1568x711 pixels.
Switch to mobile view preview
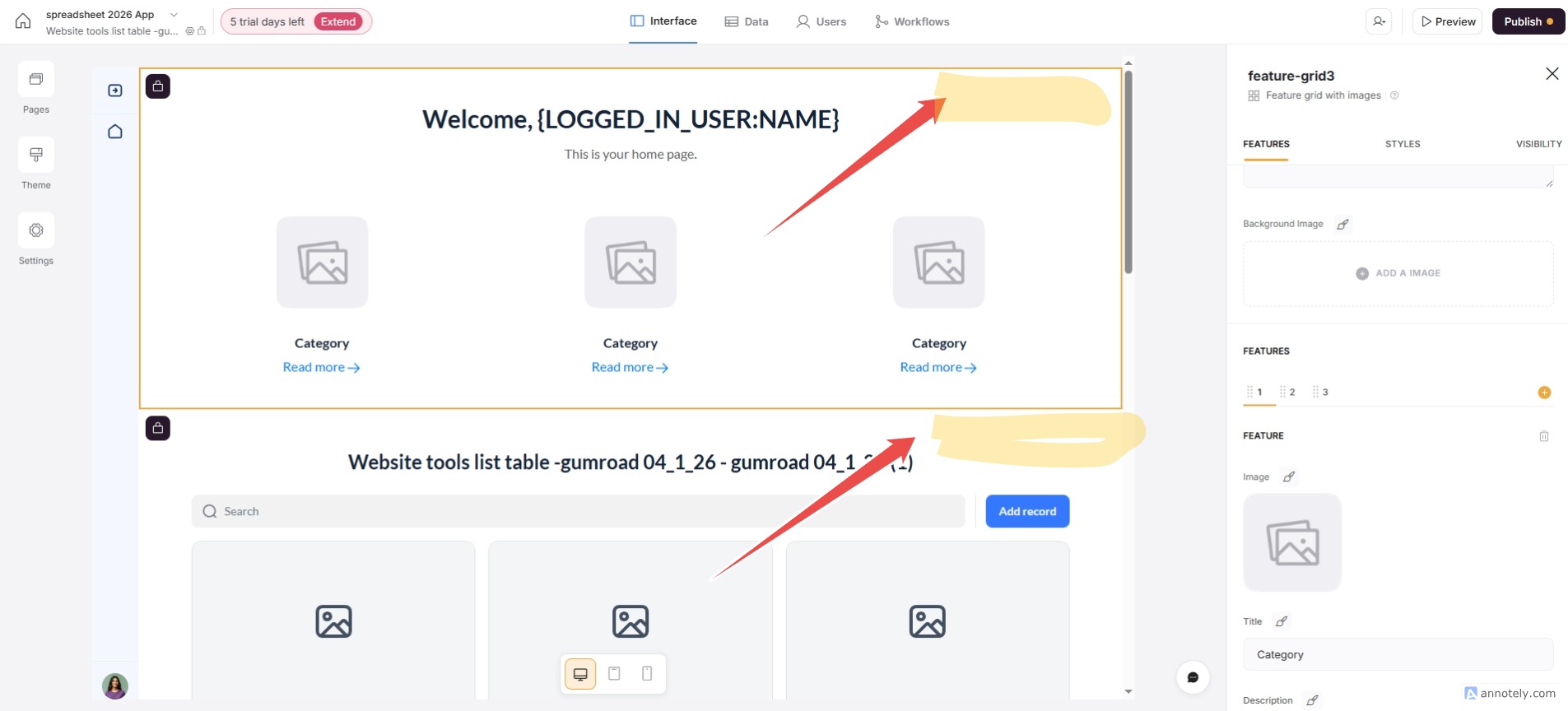pos(647,674)
